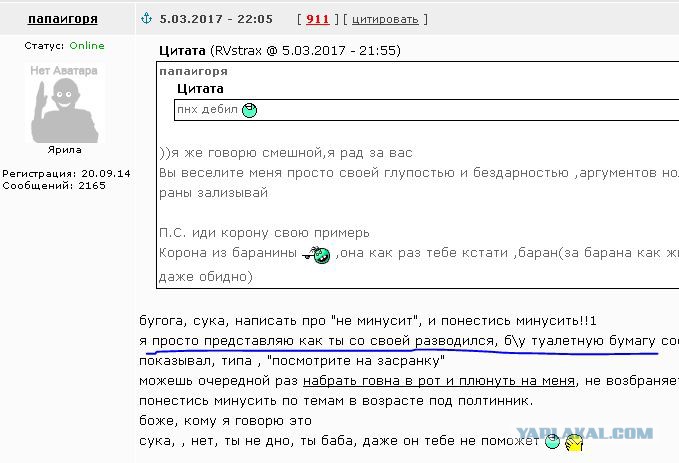Click the line я просто представляю как ты
Screen dimensions: 679x463
point(409,341)
